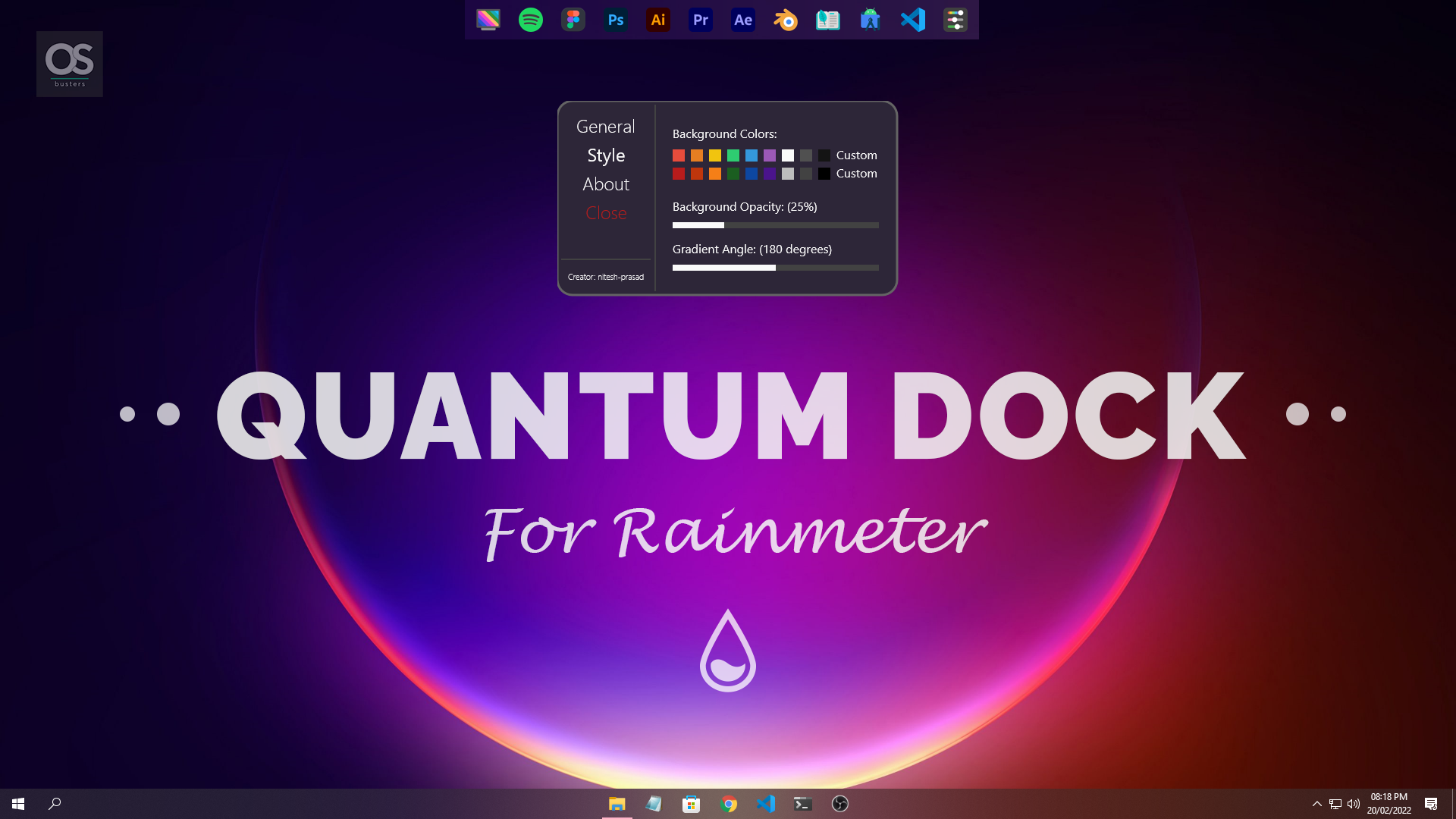Launch Blender from the dock

[786, 20]
